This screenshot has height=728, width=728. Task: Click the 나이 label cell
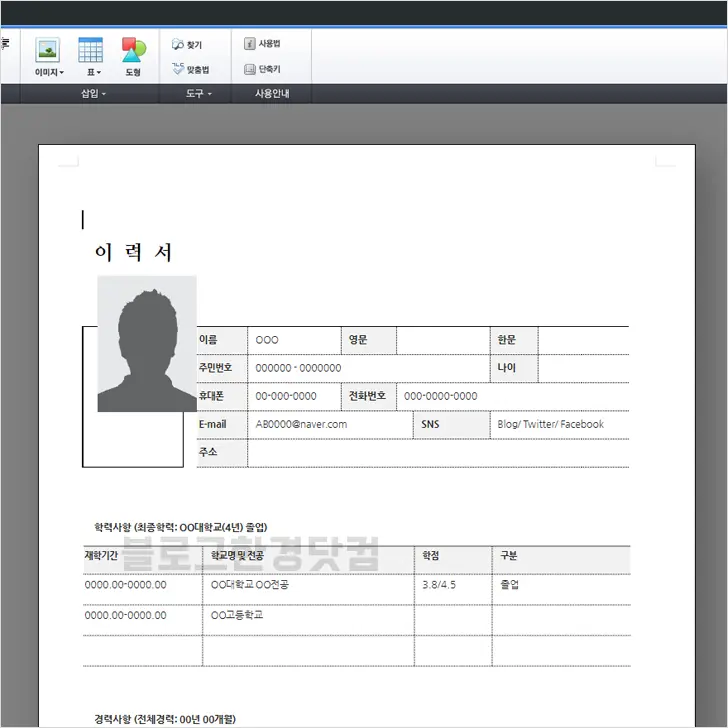(514, 368)
